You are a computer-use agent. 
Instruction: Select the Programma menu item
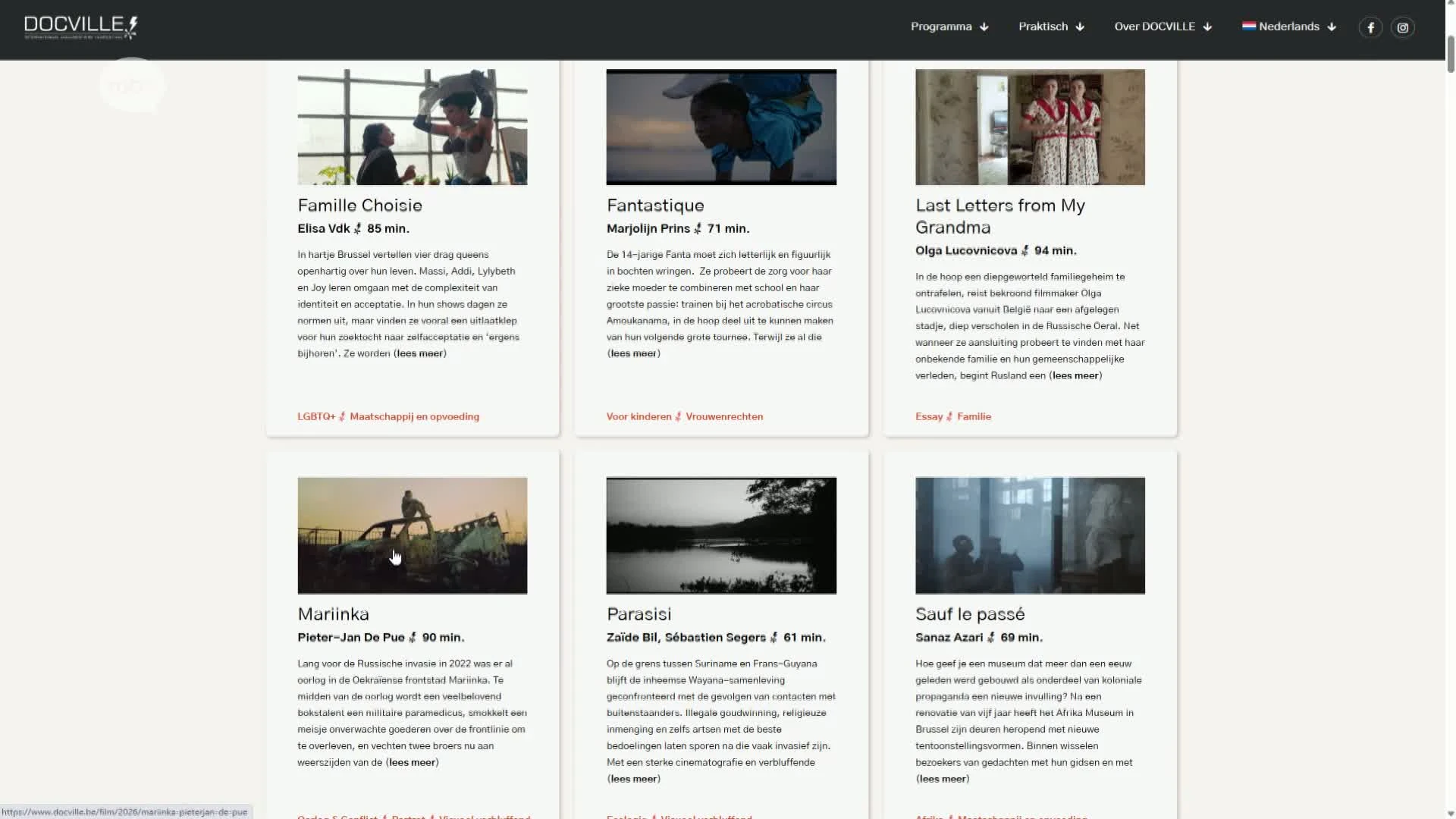(942, 27)
